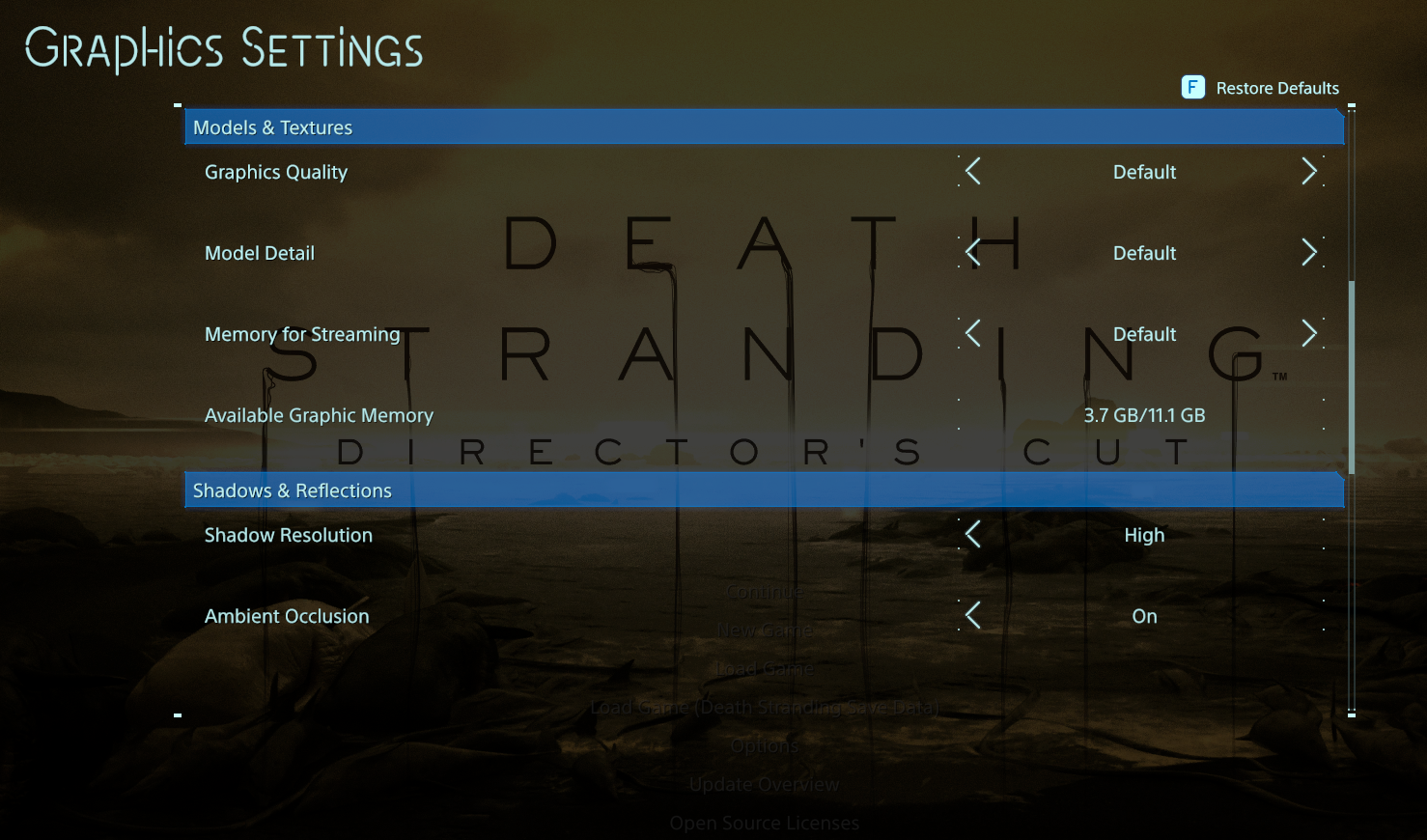Image resolution: width=1427 pixels, height=840 pixels.
Task: Select the Ambient Occlusion setting row
Action: [x=764, y=616]
